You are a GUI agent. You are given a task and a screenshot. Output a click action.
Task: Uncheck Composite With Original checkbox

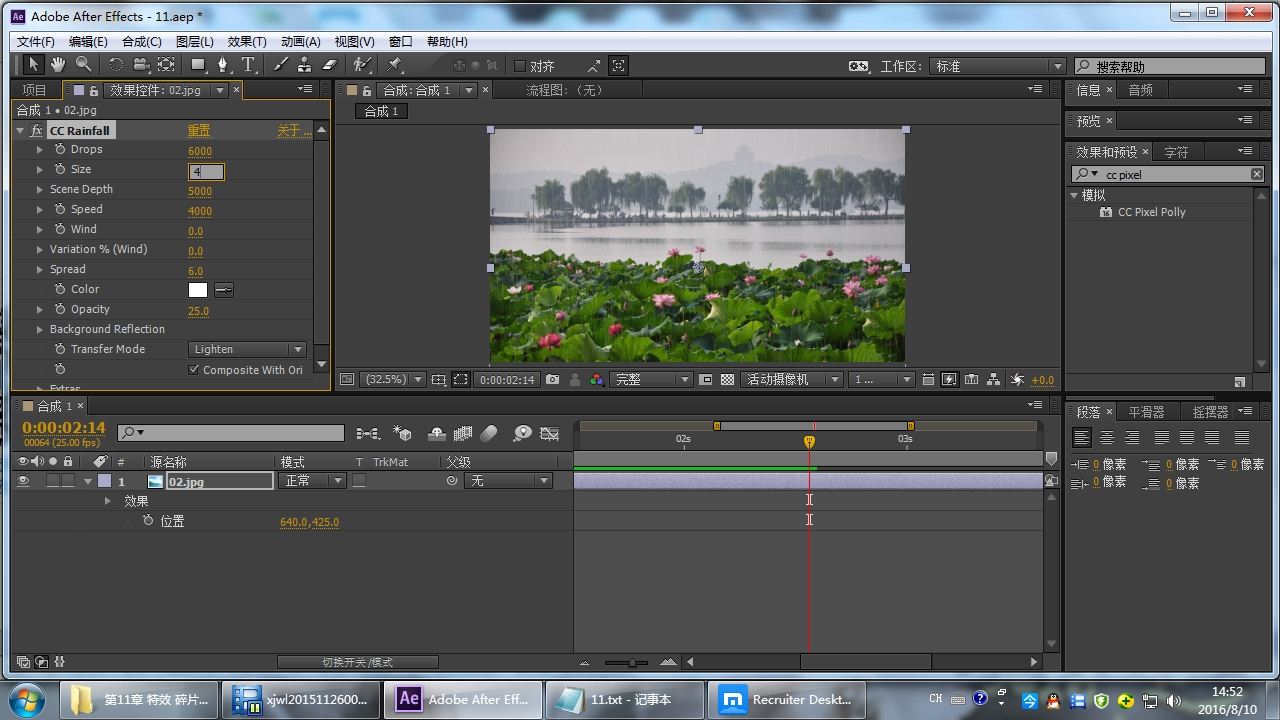(194, 369)
